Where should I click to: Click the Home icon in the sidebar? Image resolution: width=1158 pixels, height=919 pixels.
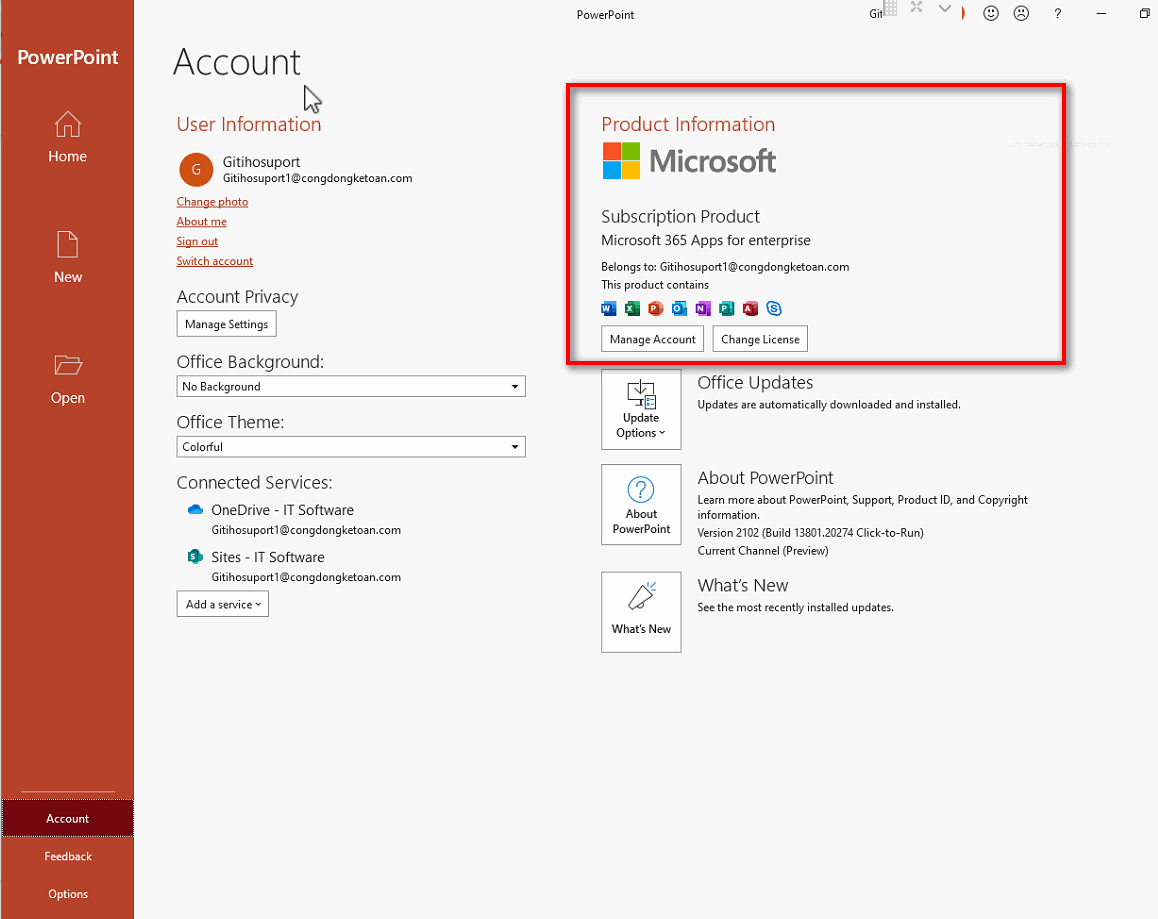click(67, 124)
